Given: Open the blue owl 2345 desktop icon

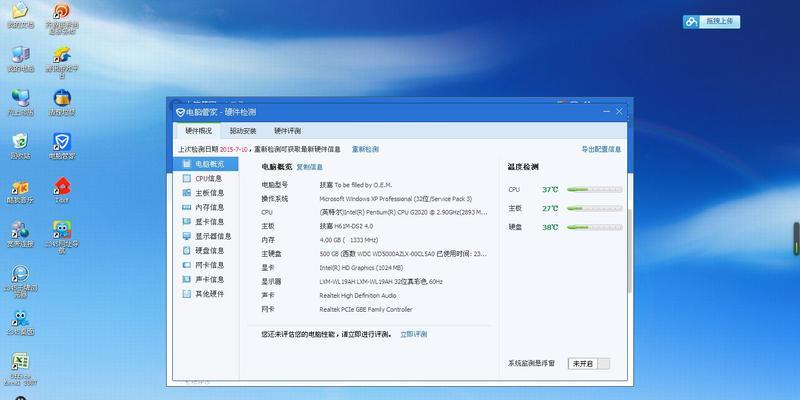Looking at the screenshot, I should (20, 322).
